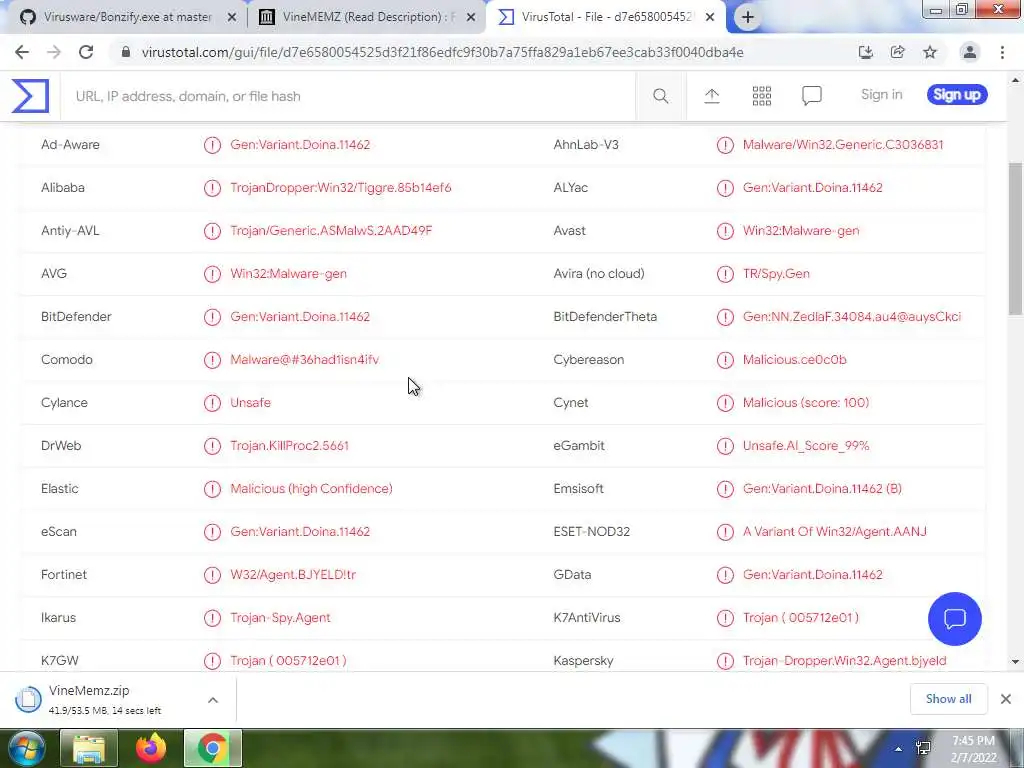
Task: Bookmark this page with the star icon
Action: 930,52
